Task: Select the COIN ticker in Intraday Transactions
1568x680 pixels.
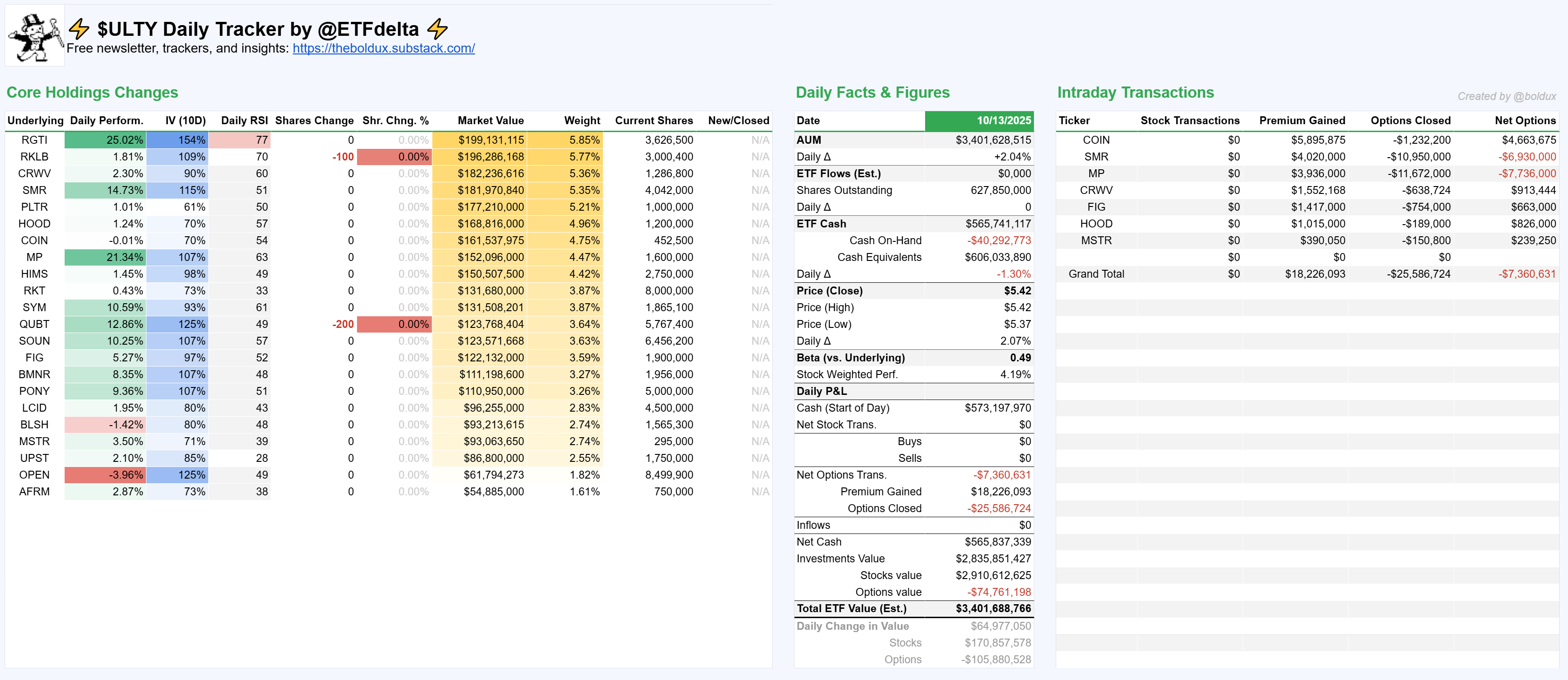Action: click(1096, 140)
